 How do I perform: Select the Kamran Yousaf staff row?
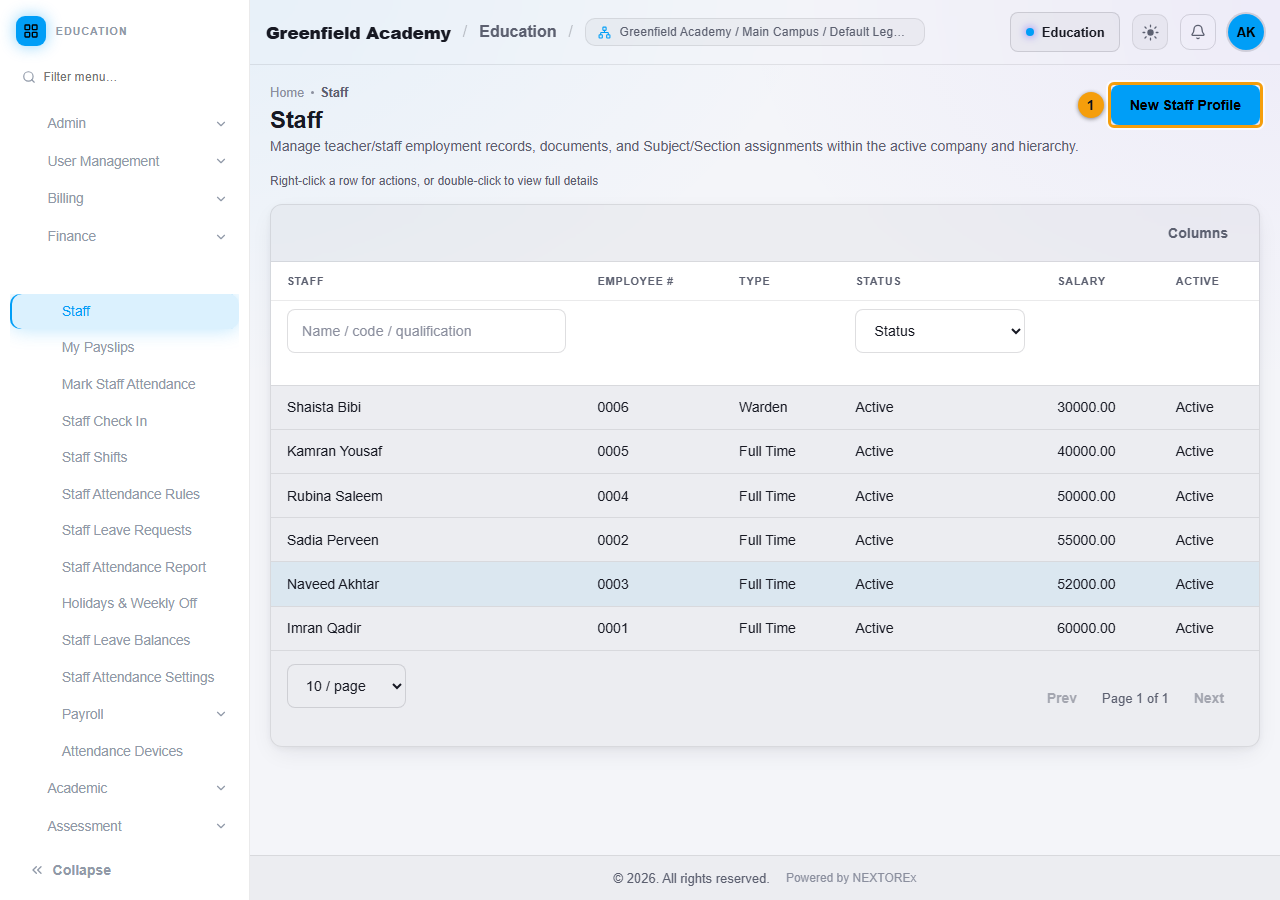[x=764, y=451]
